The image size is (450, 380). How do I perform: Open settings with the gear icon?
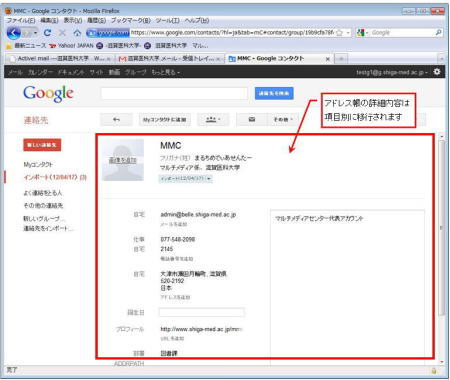click(437, 72)
